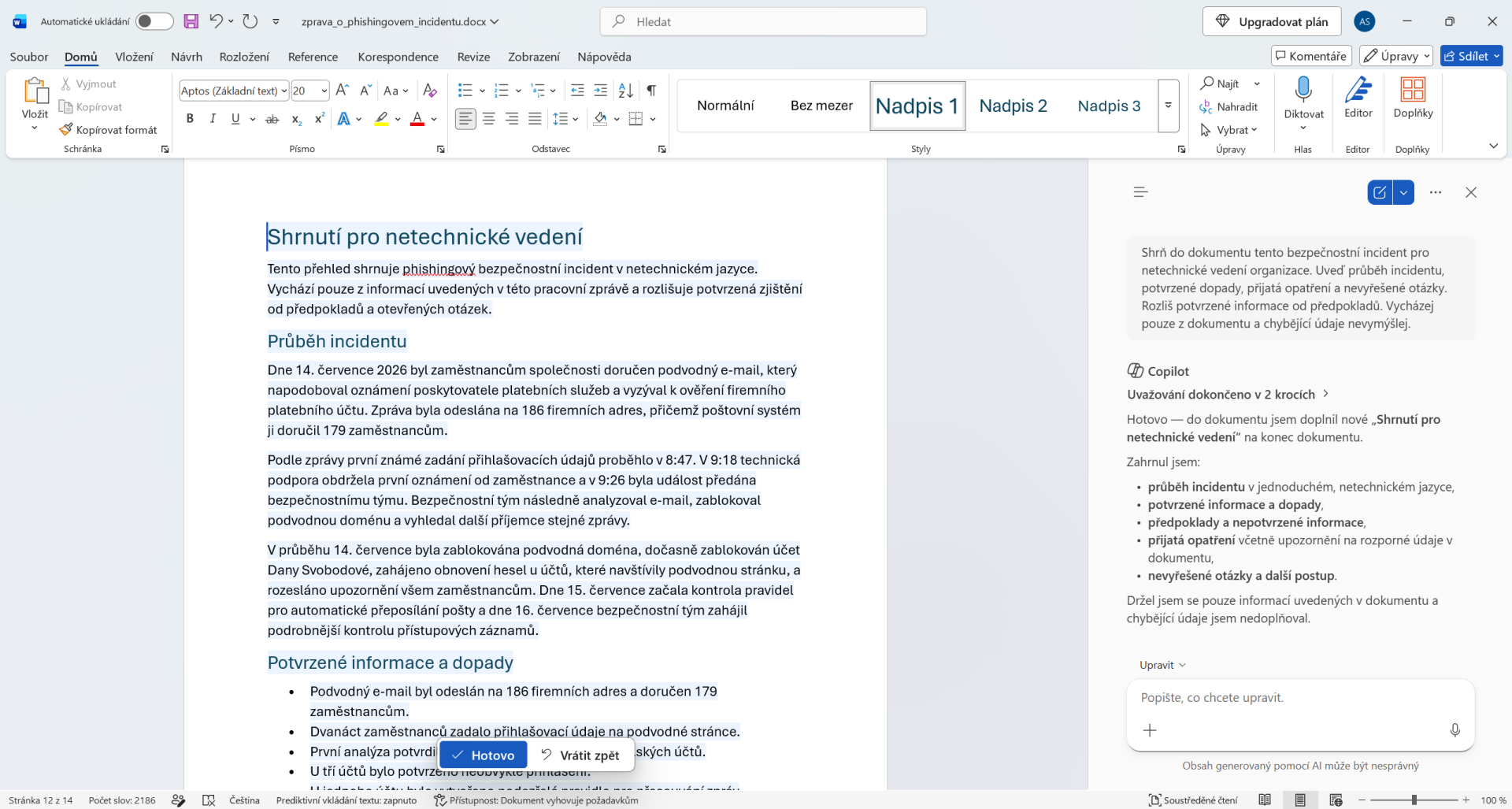Open Copilot pane more options
The width and height of the screenshot is (1512, 809).
tap(1436, 192)
